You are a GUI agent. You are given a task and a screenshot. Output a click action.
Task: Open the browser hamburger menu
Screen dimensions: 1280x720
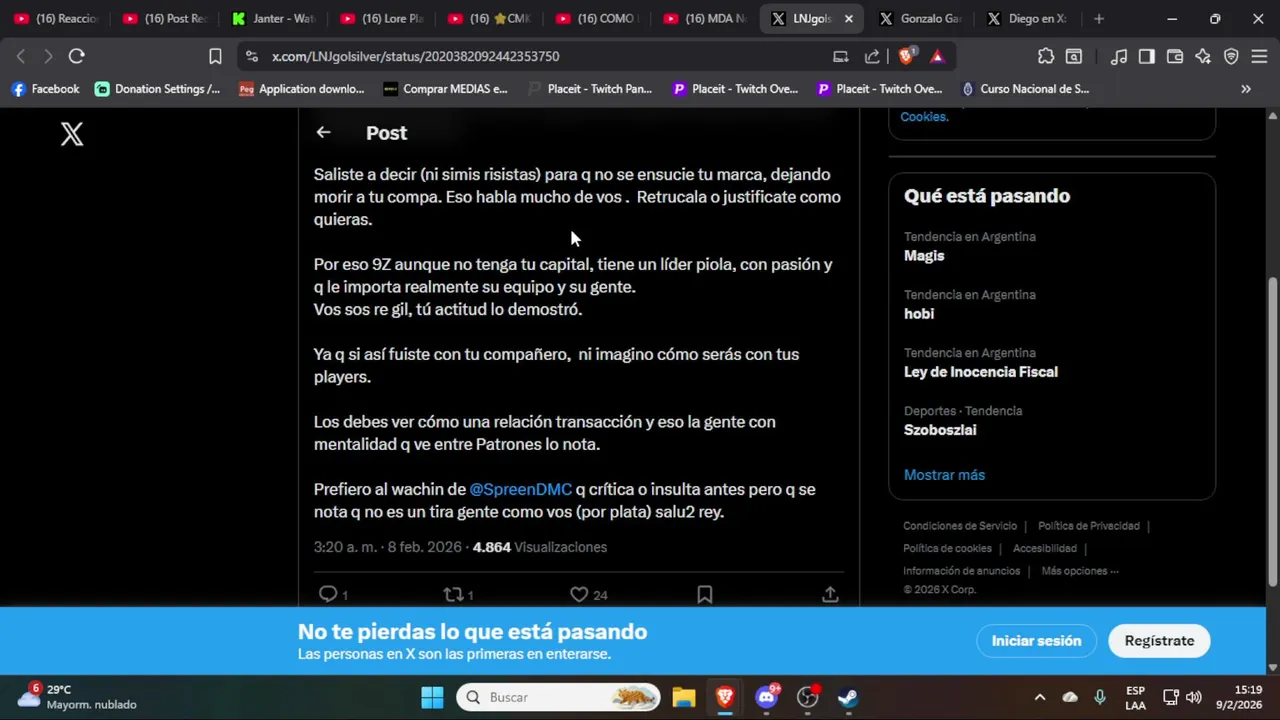pyautogui.click(x=1259, y=56)
